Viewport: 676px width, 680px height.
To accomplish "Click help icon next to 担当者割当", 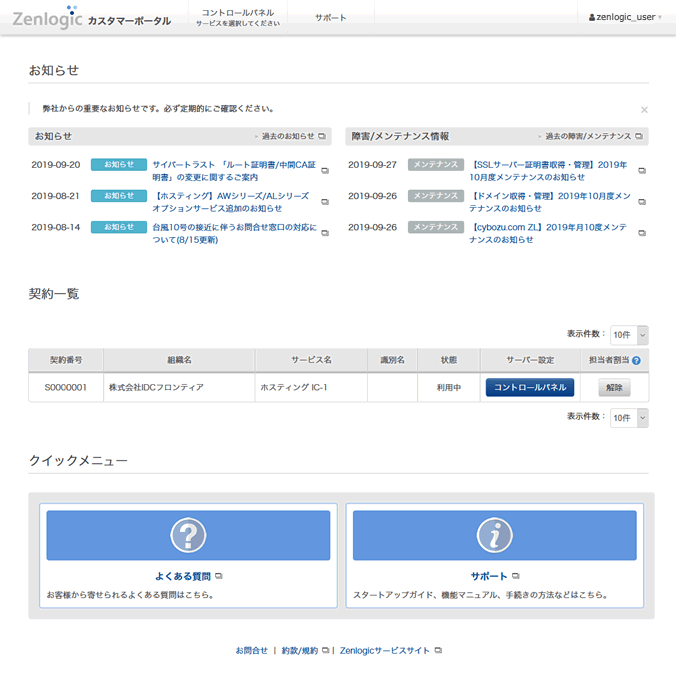I will coord(637,360).
